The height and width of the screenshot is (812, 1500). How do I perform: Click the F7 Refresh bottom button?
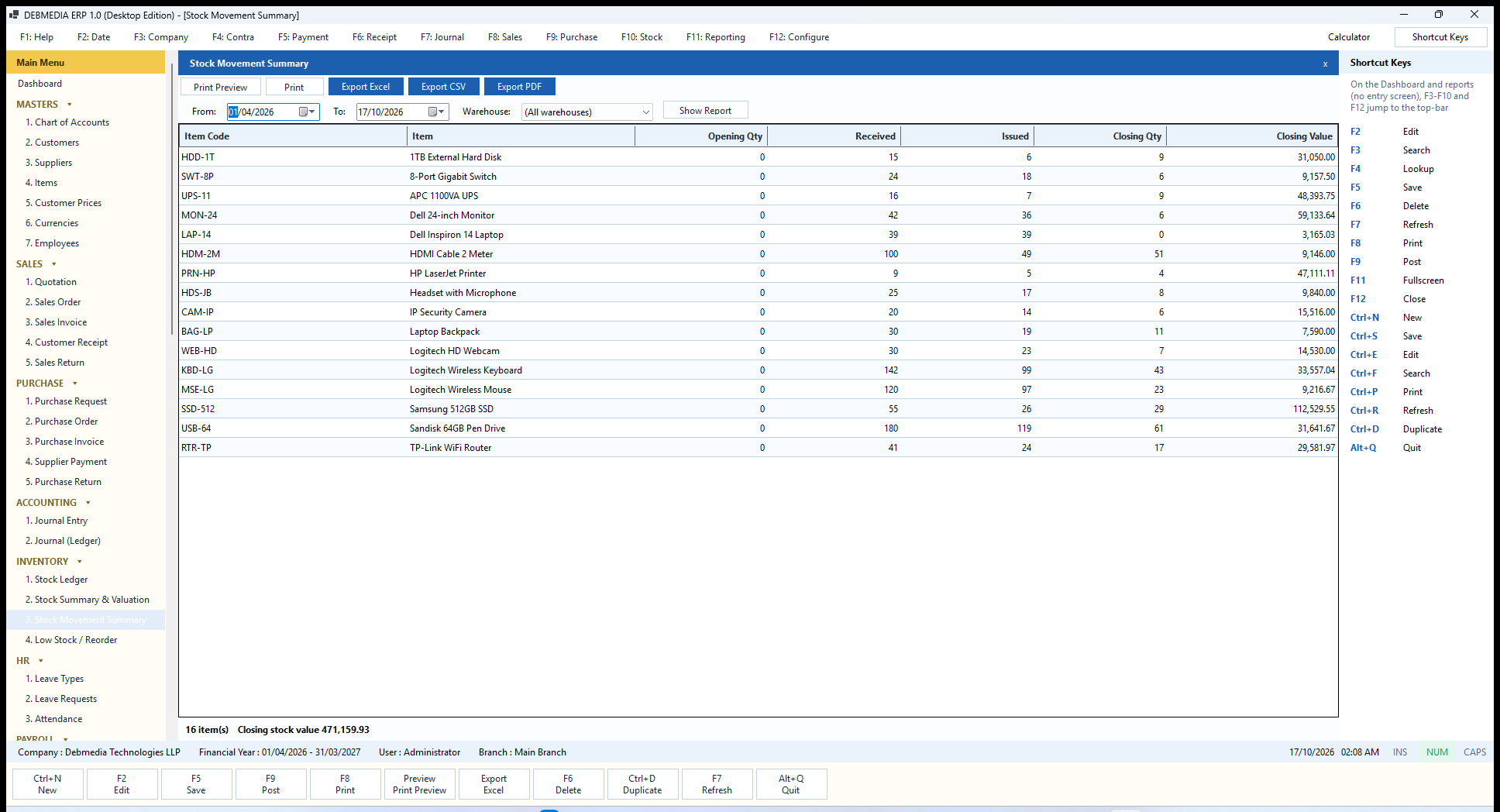[x=717, y=784]
